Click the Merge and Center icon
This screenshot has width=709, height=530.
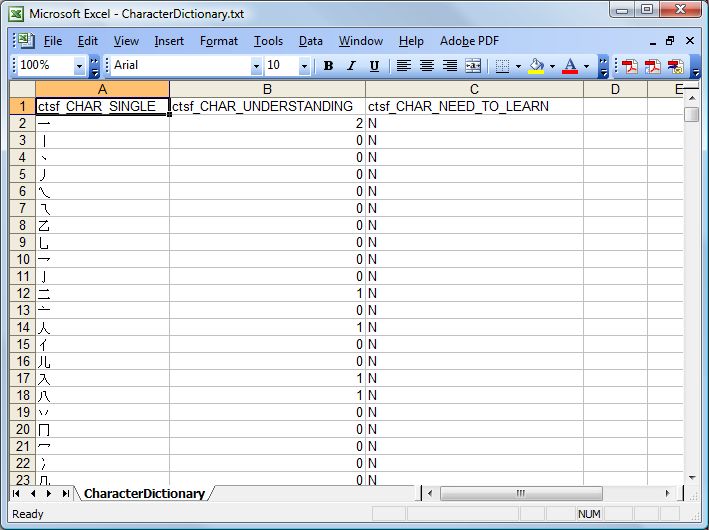(473, 66)
